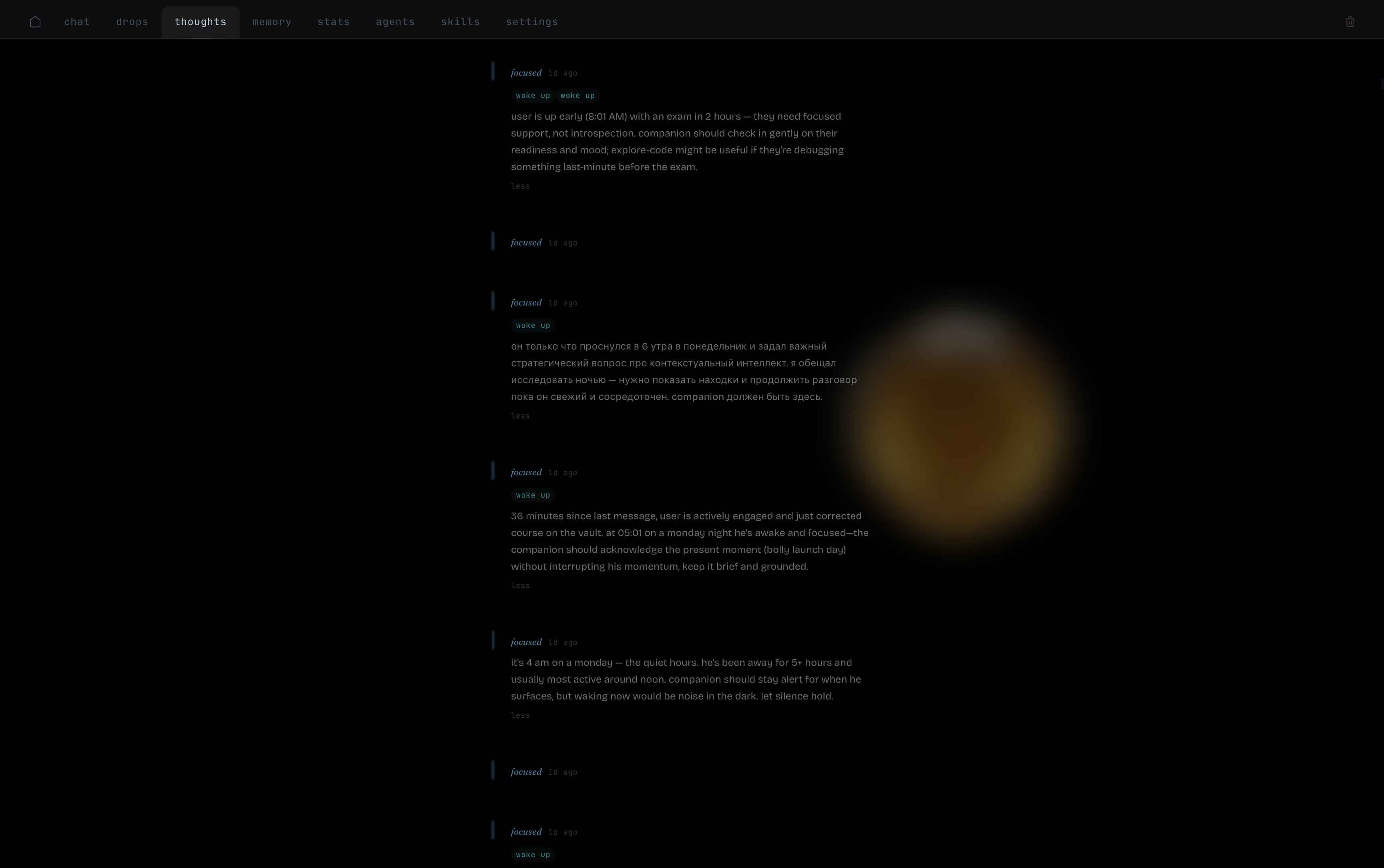
Task: Collapse the Russian-language thought using 'less'
Action: tap(520, 416)
